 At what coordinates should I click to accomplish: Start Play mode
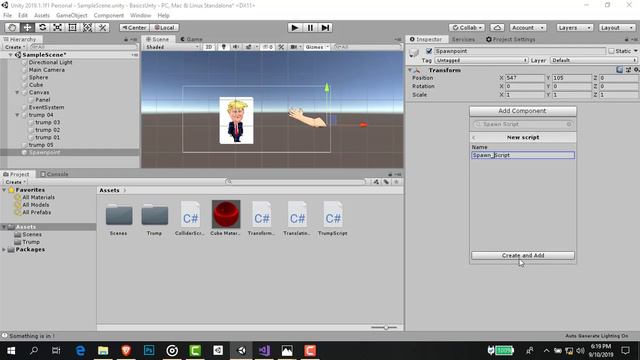295,27
